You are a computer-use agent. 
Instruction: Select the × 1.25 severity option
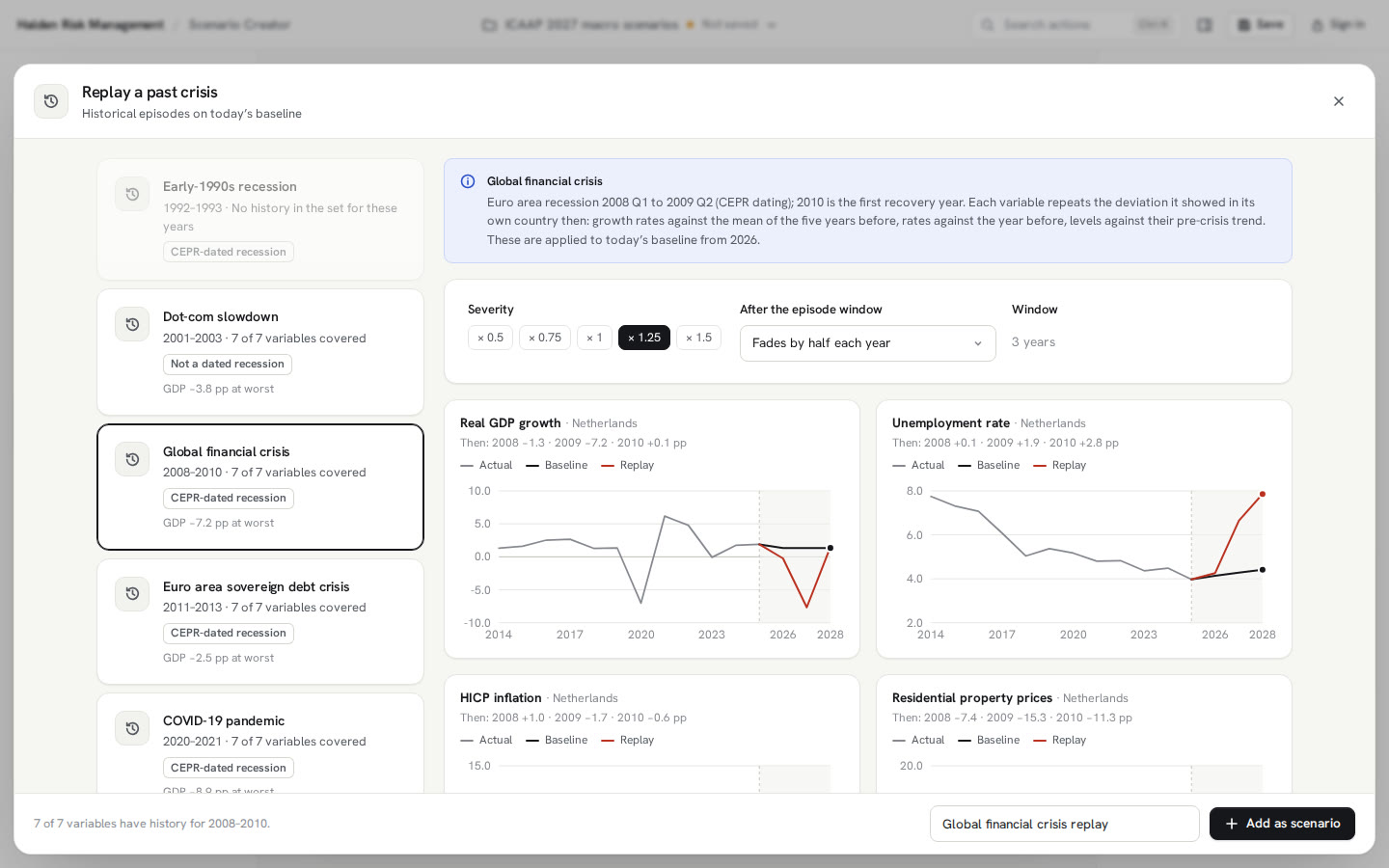coord(644,338)
